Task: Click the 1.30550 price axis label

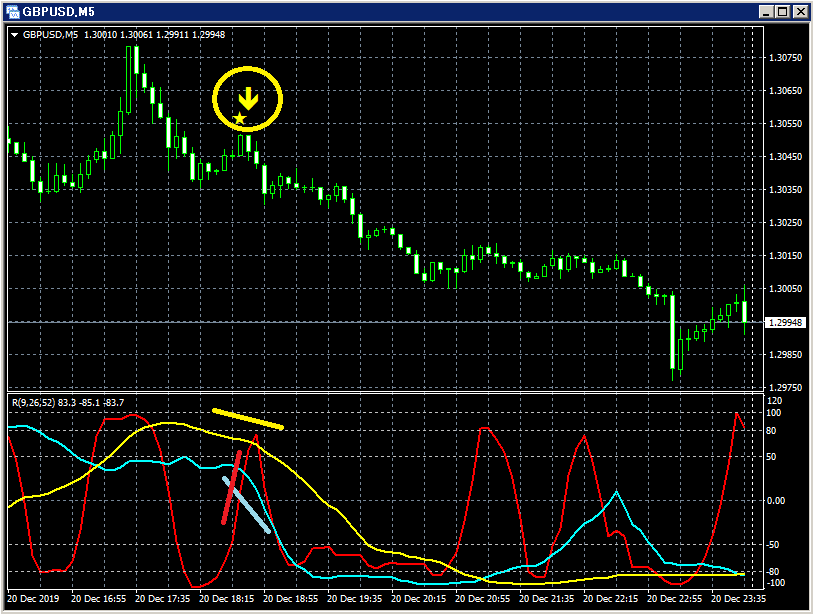Action: (x=786, y=124)
